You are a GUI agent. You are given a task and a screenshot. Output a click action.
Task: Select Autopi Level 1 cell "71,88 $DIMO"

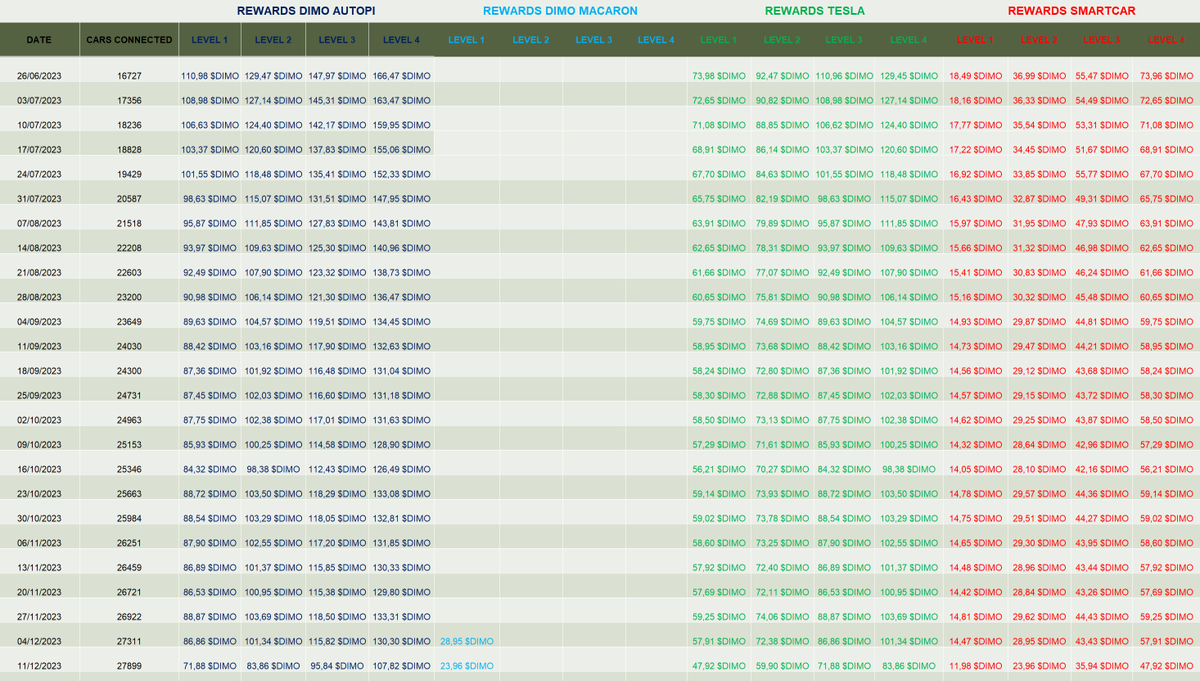coord(210,666)
